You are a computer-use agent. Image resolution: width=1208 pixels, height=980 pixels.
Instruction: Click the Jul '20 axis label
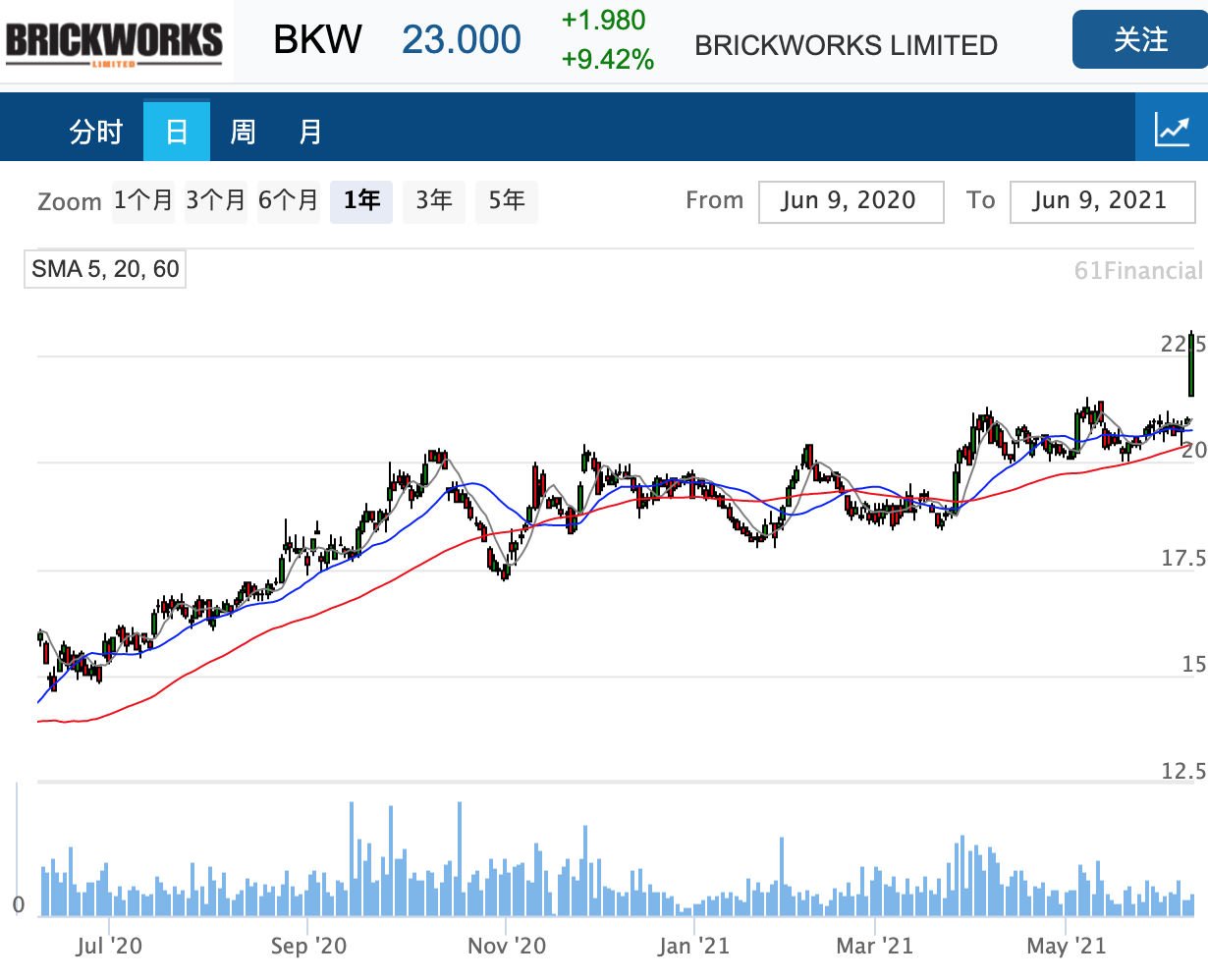108,946
